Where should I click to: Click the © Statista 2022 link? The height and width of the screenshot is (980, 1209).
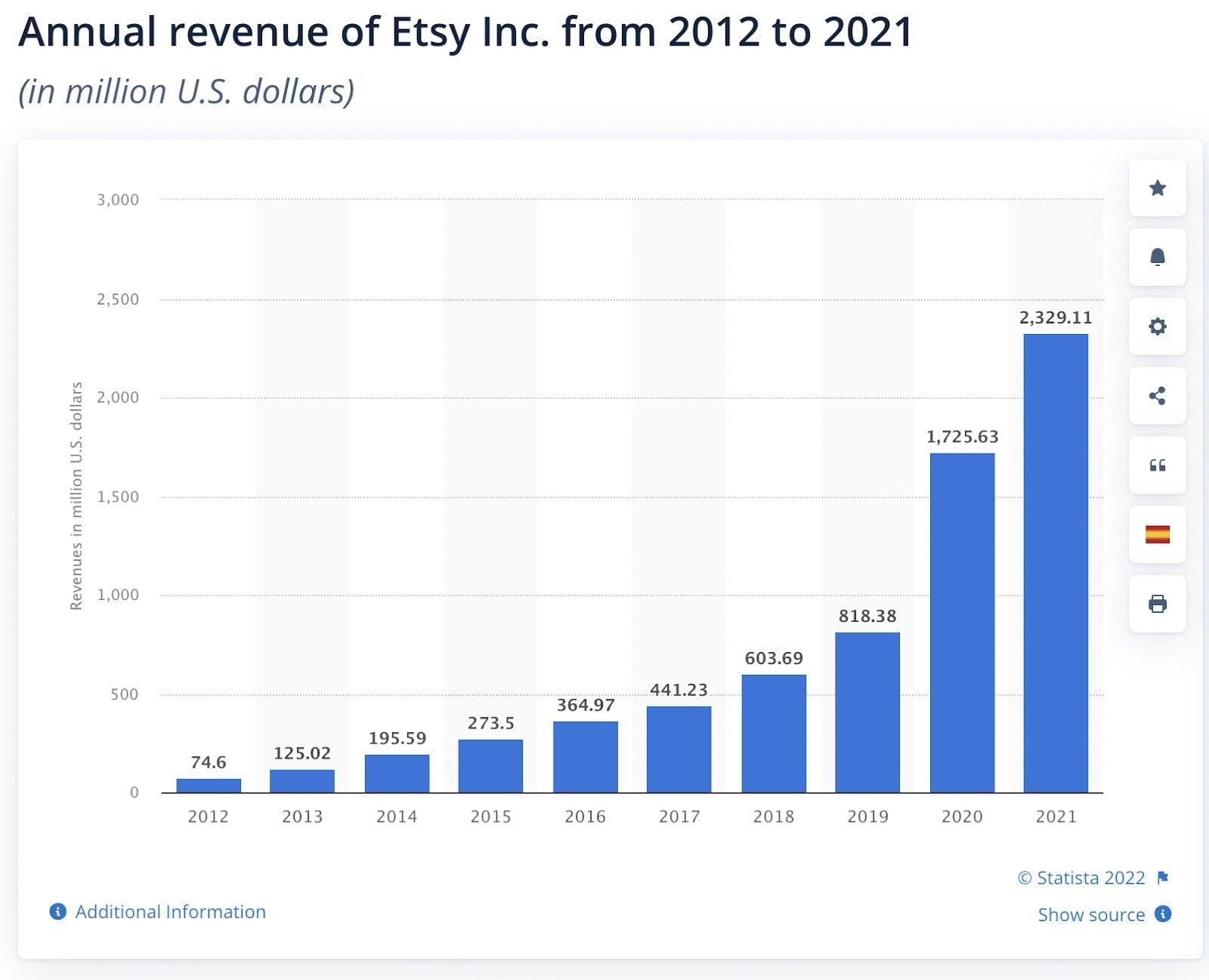[1081, 877]
